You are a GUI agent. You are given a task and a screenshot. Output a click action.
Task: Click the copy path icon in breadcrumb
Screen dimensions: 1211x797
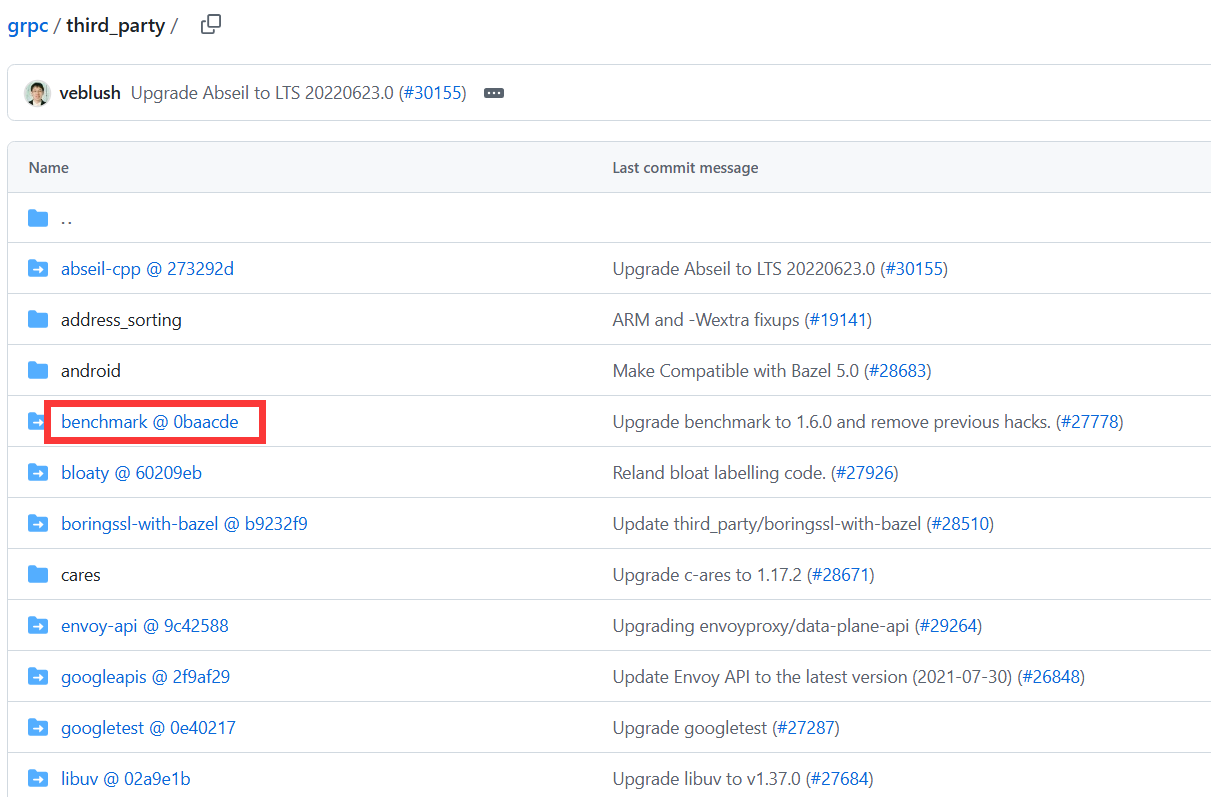point(210,24)
